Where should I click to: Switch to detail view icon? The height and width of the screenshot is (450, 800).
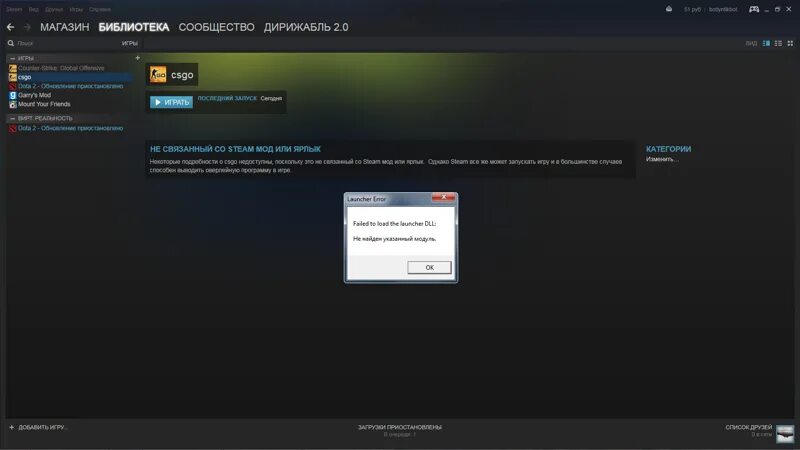(766, 43)
